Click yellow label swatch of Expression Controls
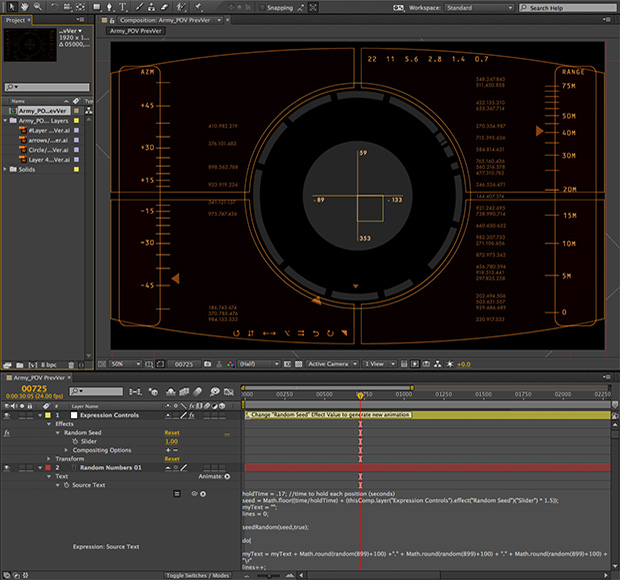Image resolution: width=620 pixels, height=580 pixels. (x=48, y=415)
